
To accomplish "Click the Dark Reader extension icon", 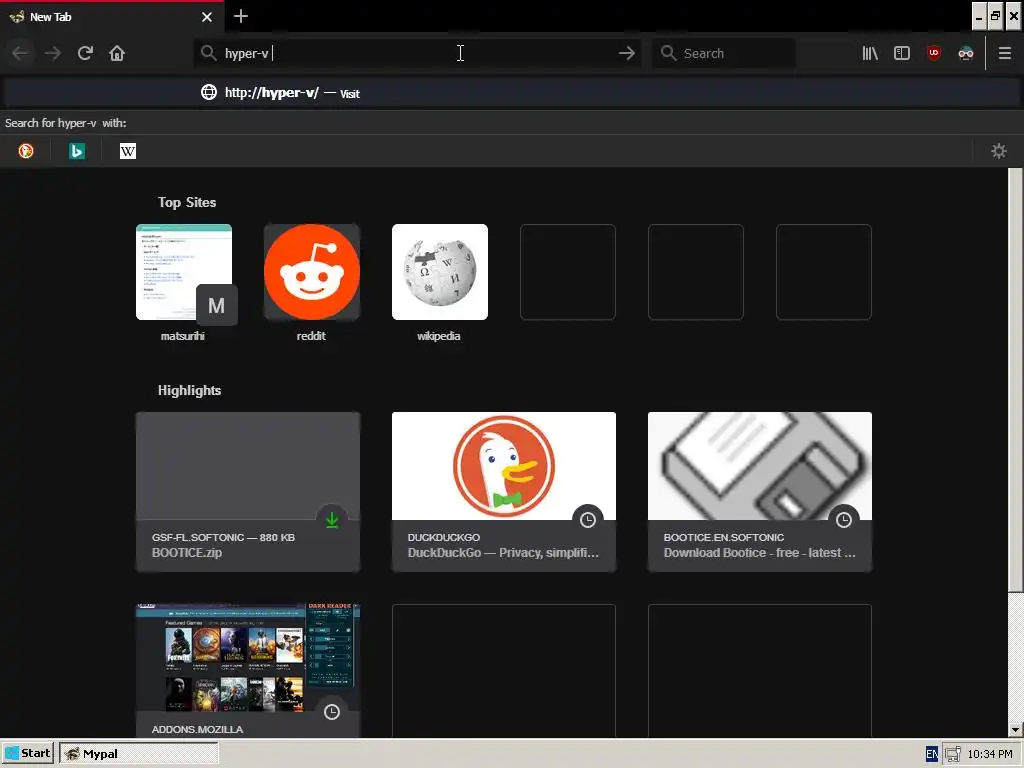I will point(966,53).
